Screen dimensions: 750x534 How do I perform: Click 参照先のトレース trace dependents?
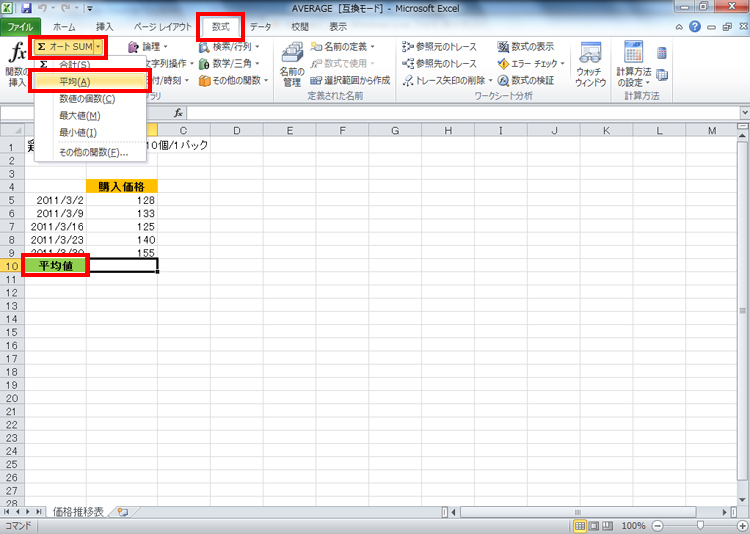tap(440, 63)
